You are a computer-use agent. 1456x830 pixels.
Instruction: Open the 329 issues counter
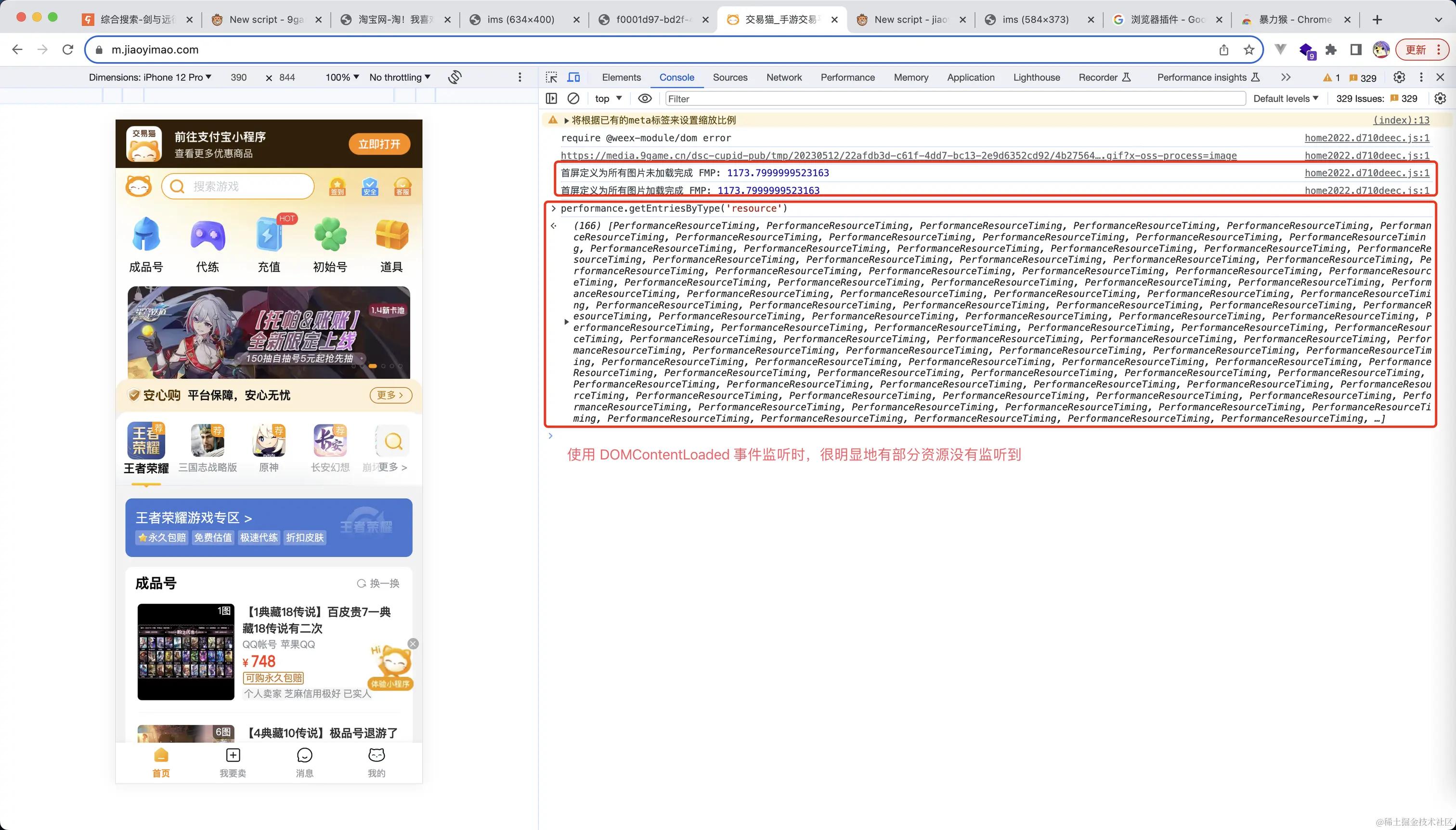(1362, 77)
